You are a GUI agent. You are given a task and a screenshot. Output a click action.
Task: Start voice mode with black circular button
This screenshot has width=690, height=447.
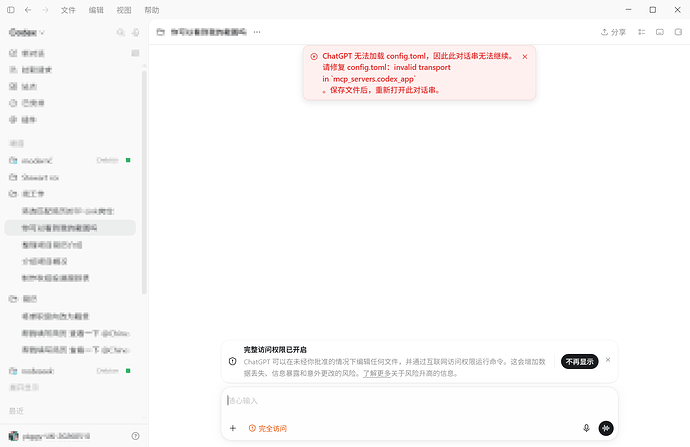pyautogui.click(x=606, y=428)
